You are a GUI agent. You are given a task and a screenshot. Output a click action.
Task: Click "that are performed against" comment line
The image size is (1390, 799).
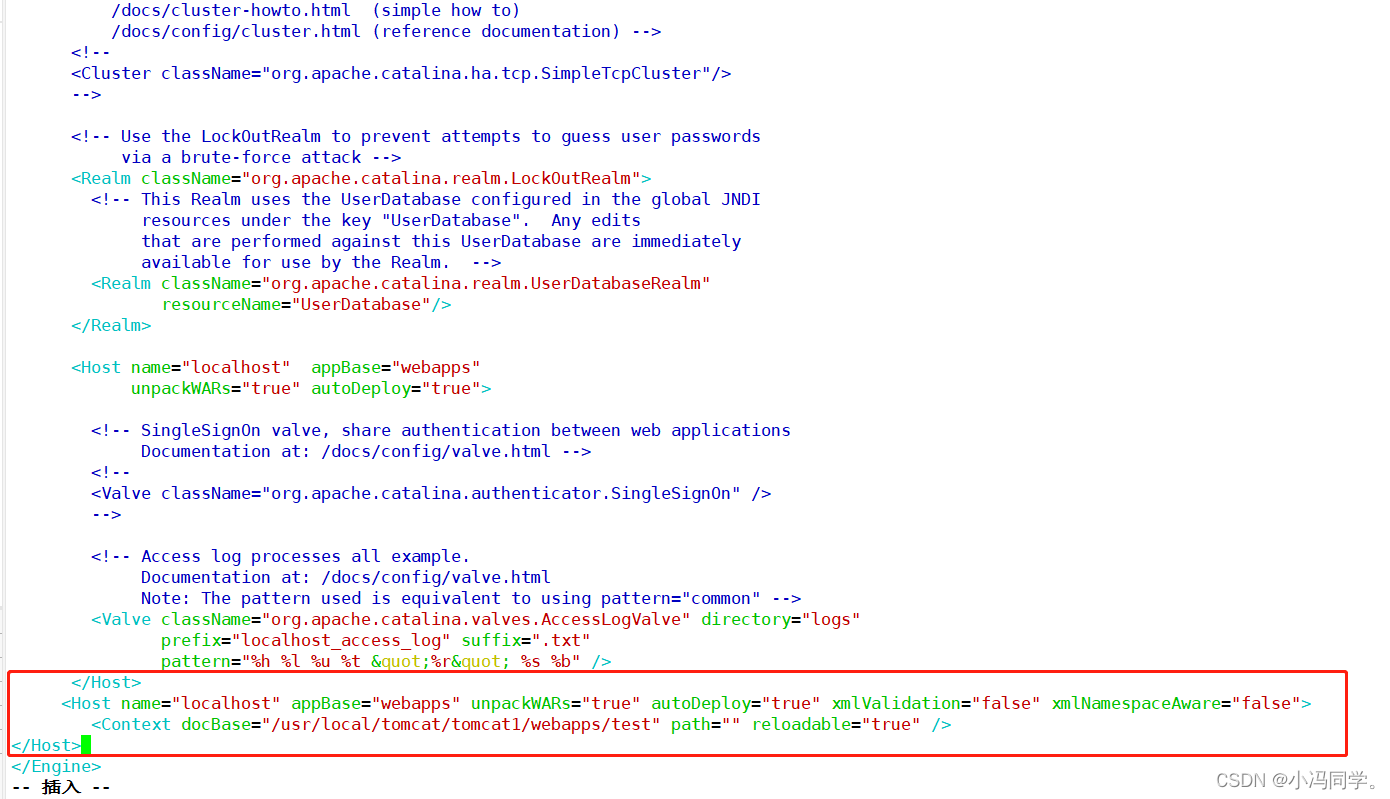click(x=441, y=241)
